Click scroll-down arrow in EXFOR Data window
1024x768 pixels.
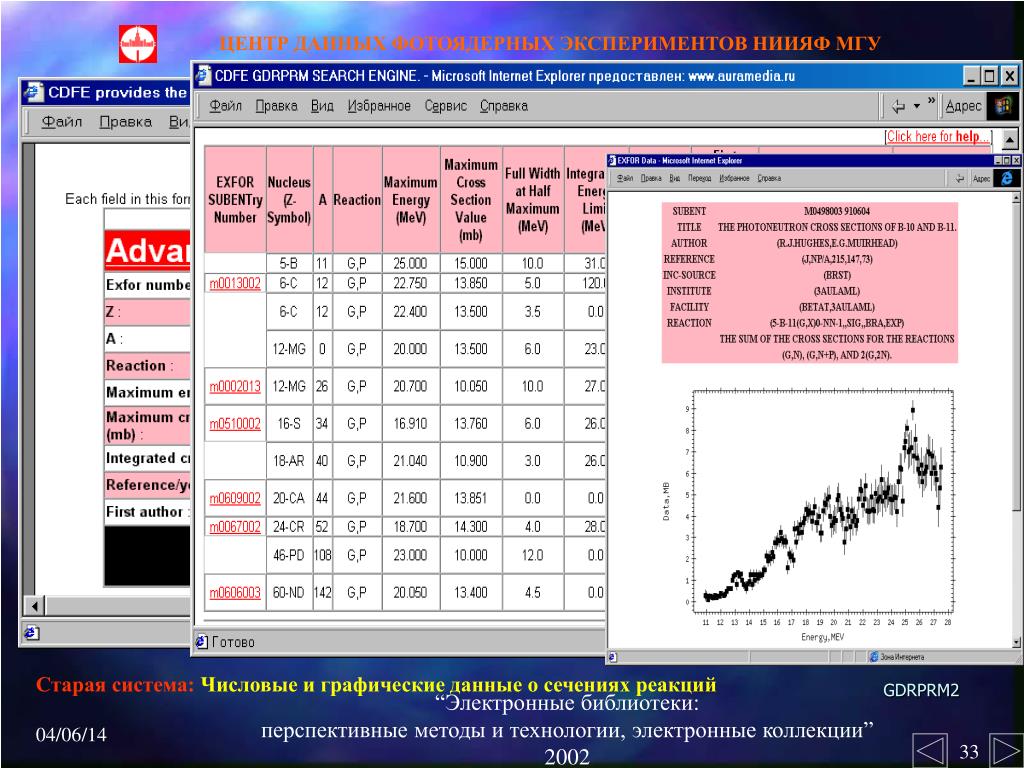coord(1016,643)
